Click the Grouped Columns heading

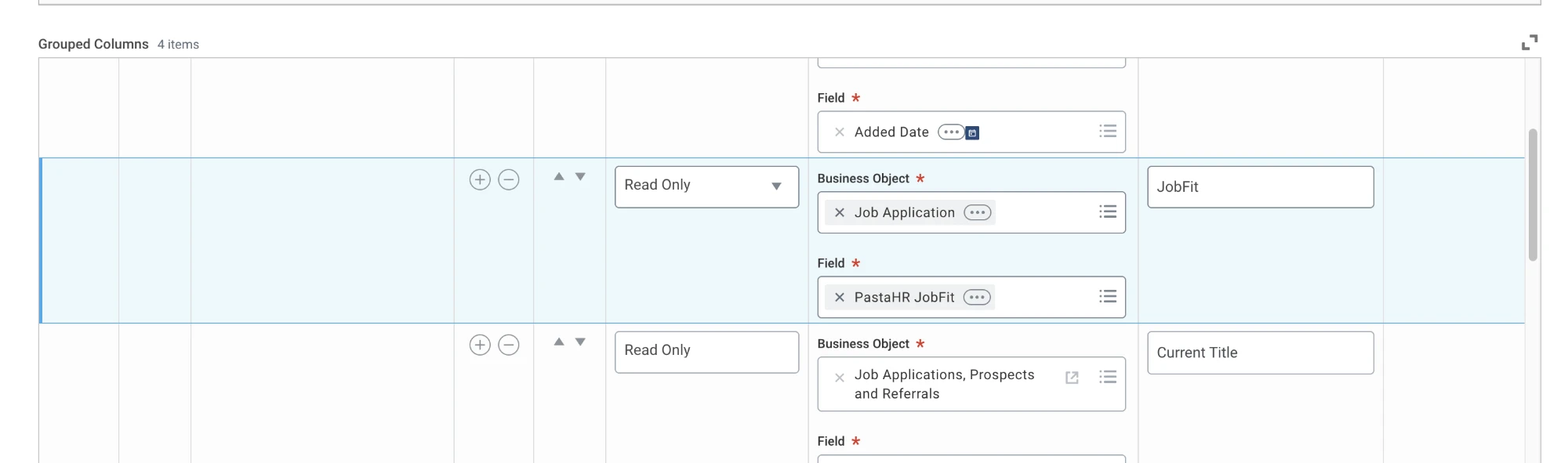pos(93,44)
